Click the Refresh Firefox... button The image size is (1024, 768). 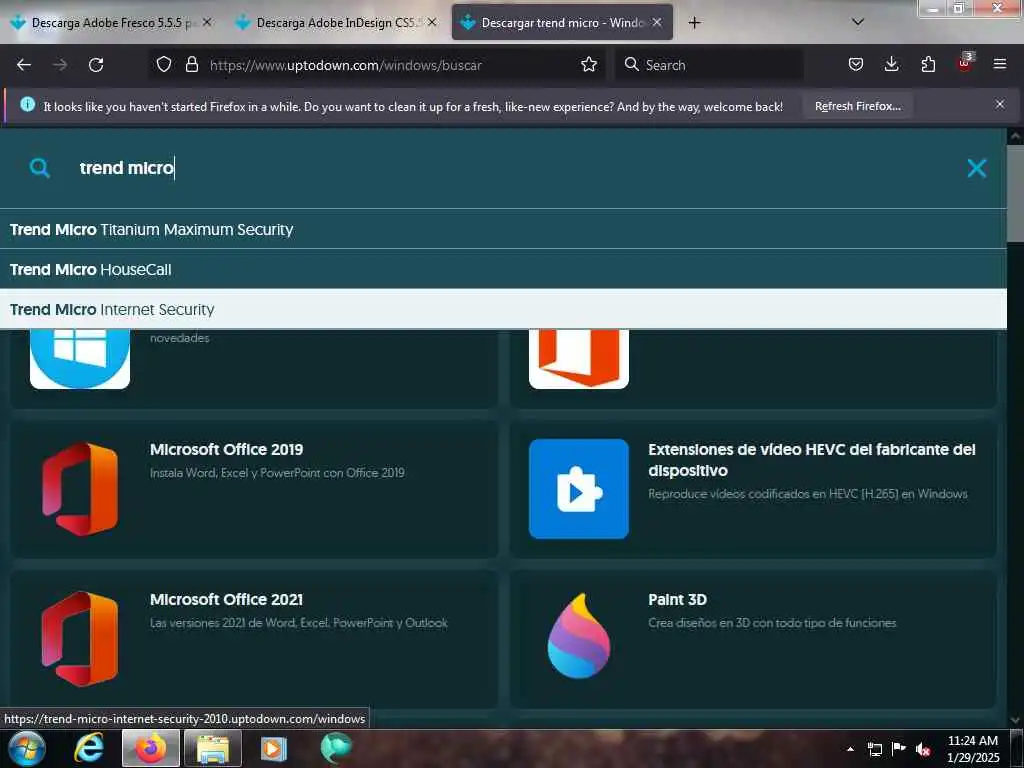(857, 106)
